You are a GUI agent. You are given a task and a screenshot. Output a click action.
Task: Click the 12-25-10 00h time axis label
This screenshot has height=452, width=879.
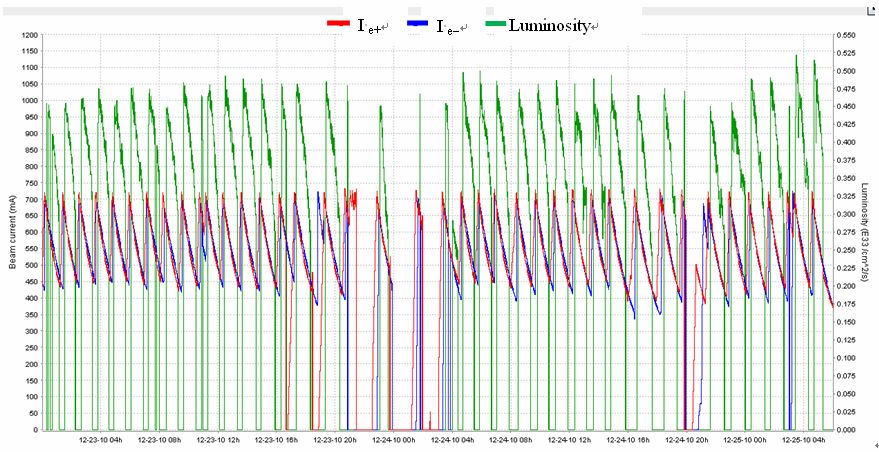(x=745, y=439)
